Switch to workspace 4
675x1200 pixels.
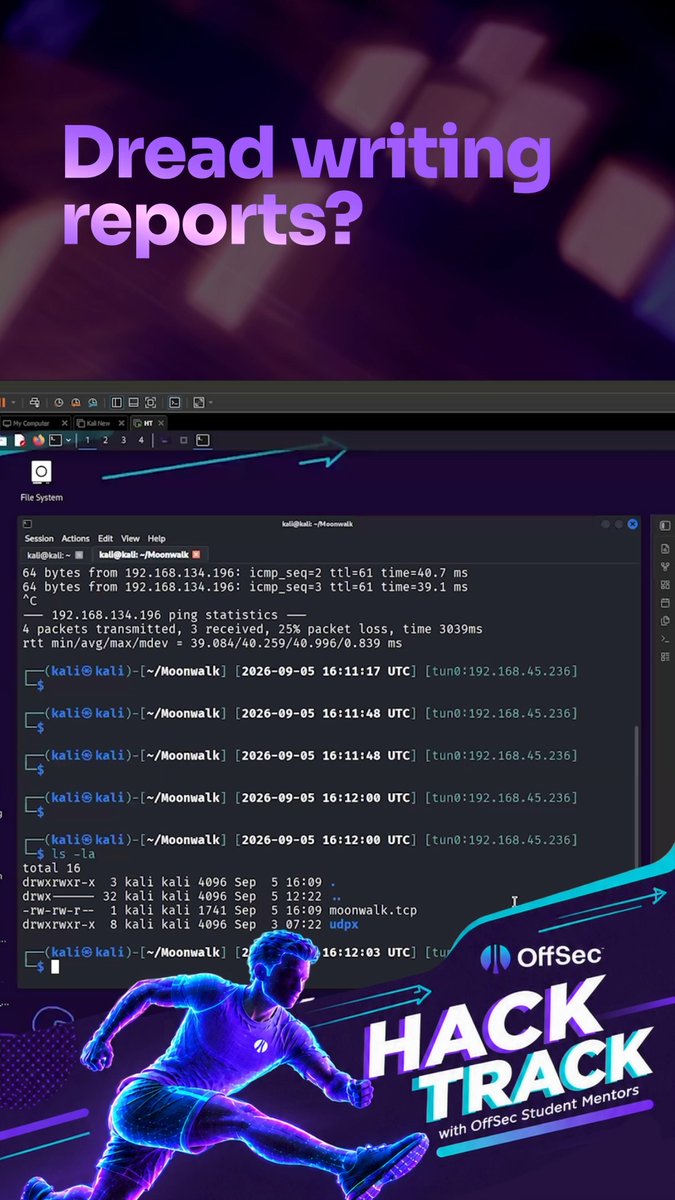141,440
